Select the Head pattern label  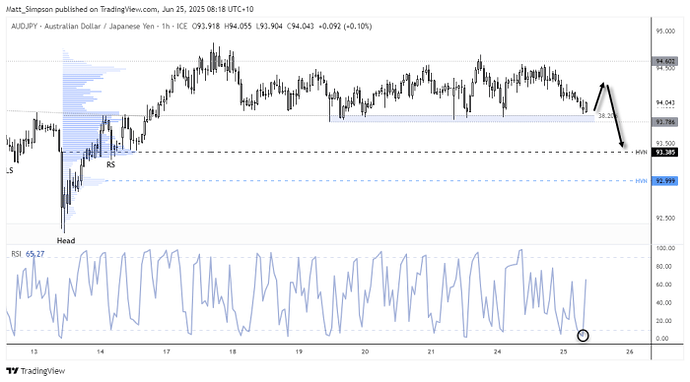[66, 240]
